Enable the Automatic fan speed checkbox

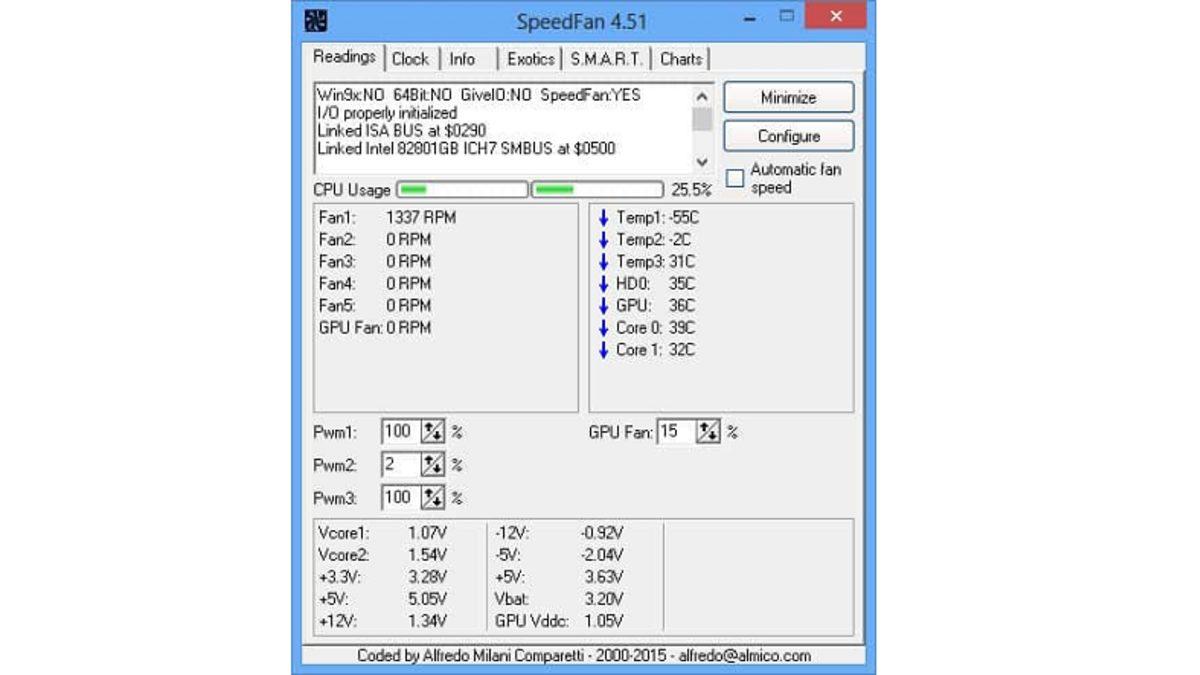coord(735,179)
